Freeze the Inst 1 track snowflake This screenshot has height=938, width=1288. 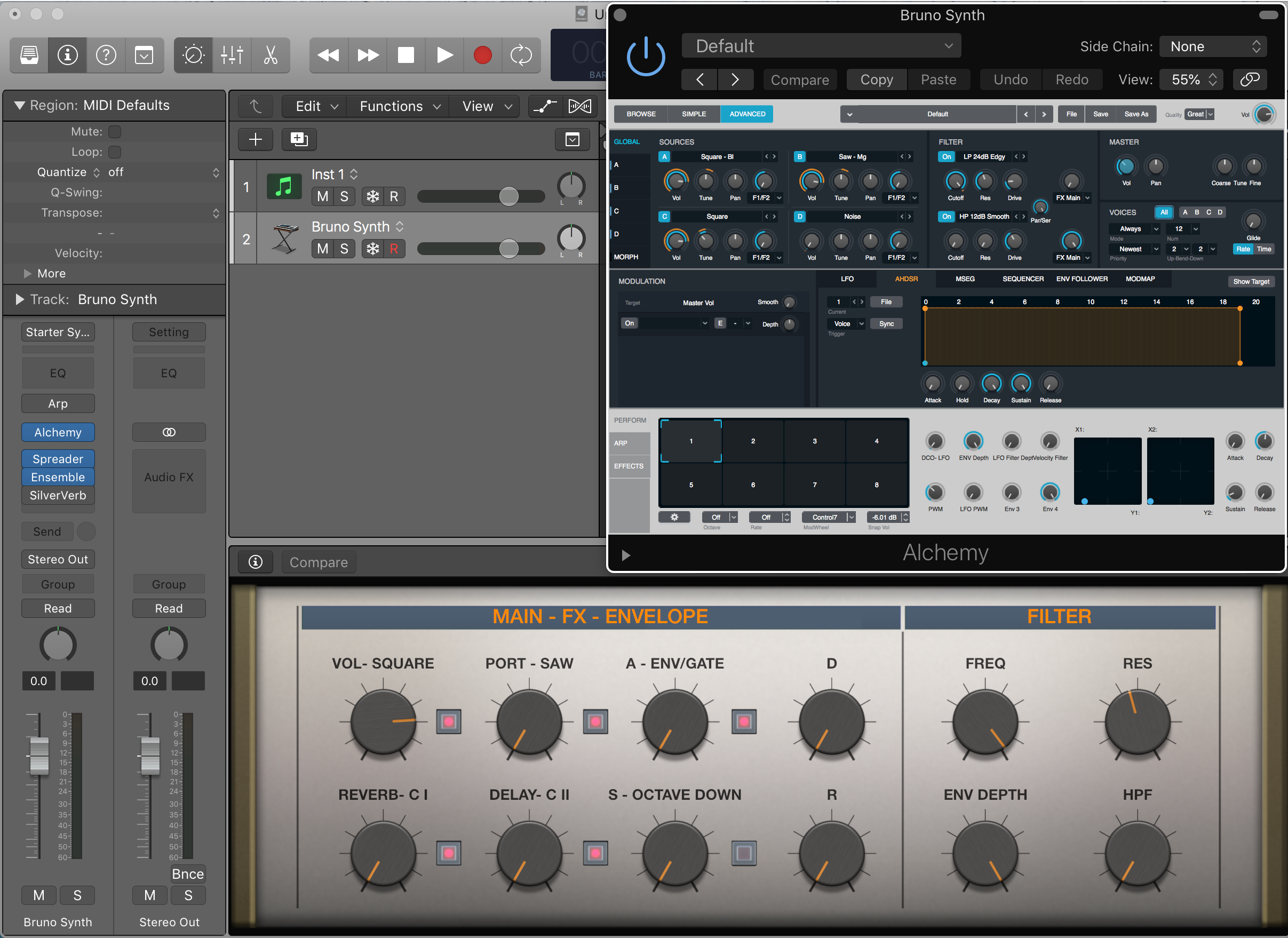pos(372,196)
